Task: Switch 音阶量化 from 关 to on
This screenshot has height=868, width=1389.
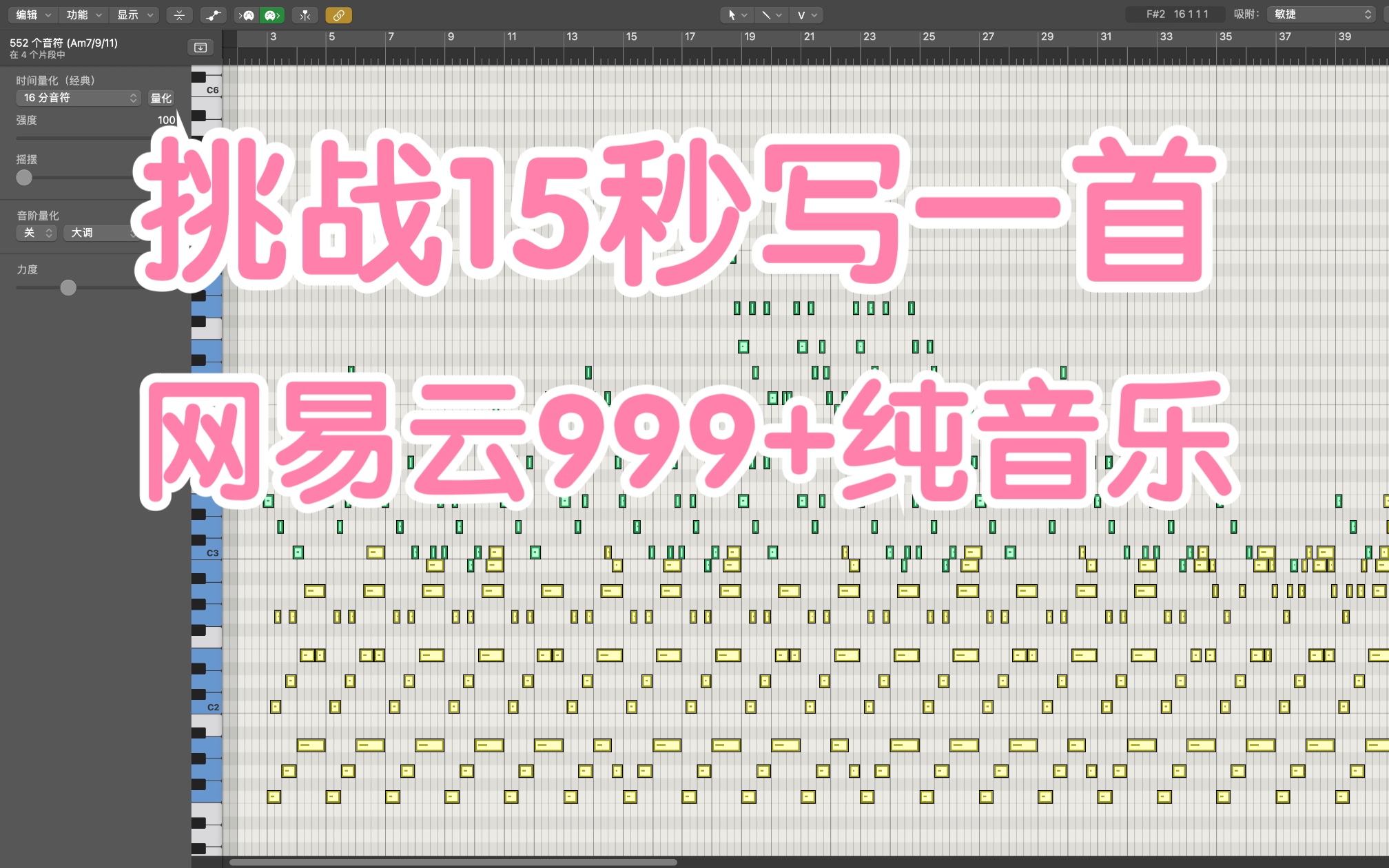Action: pos(36,233)
